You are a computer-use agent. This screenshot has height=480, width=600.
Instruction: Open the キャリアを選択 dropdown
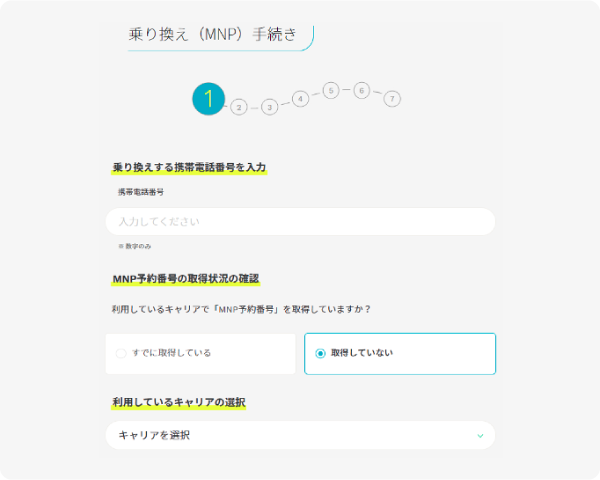coord(300,436)
